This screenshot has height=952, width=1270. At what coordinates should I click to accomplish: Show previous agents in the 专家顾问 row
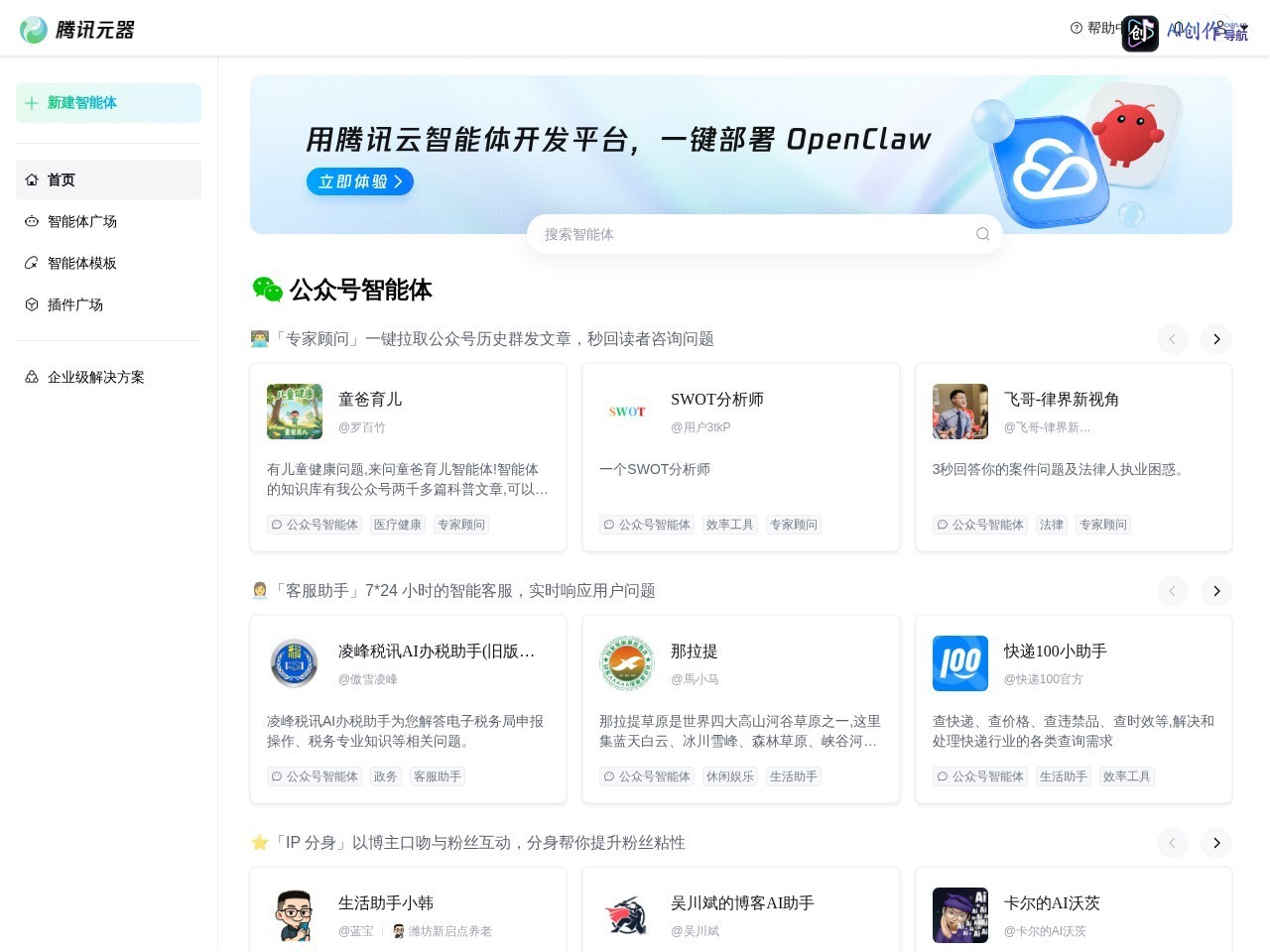point(1172,339)
